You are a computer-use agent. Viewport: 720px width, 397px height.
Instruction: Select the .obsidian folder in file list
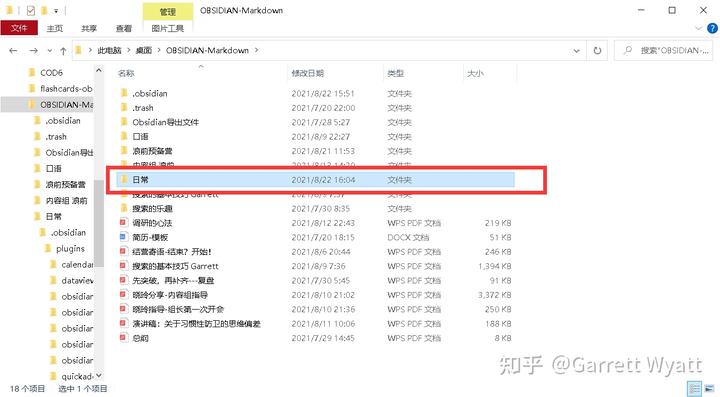315,93
